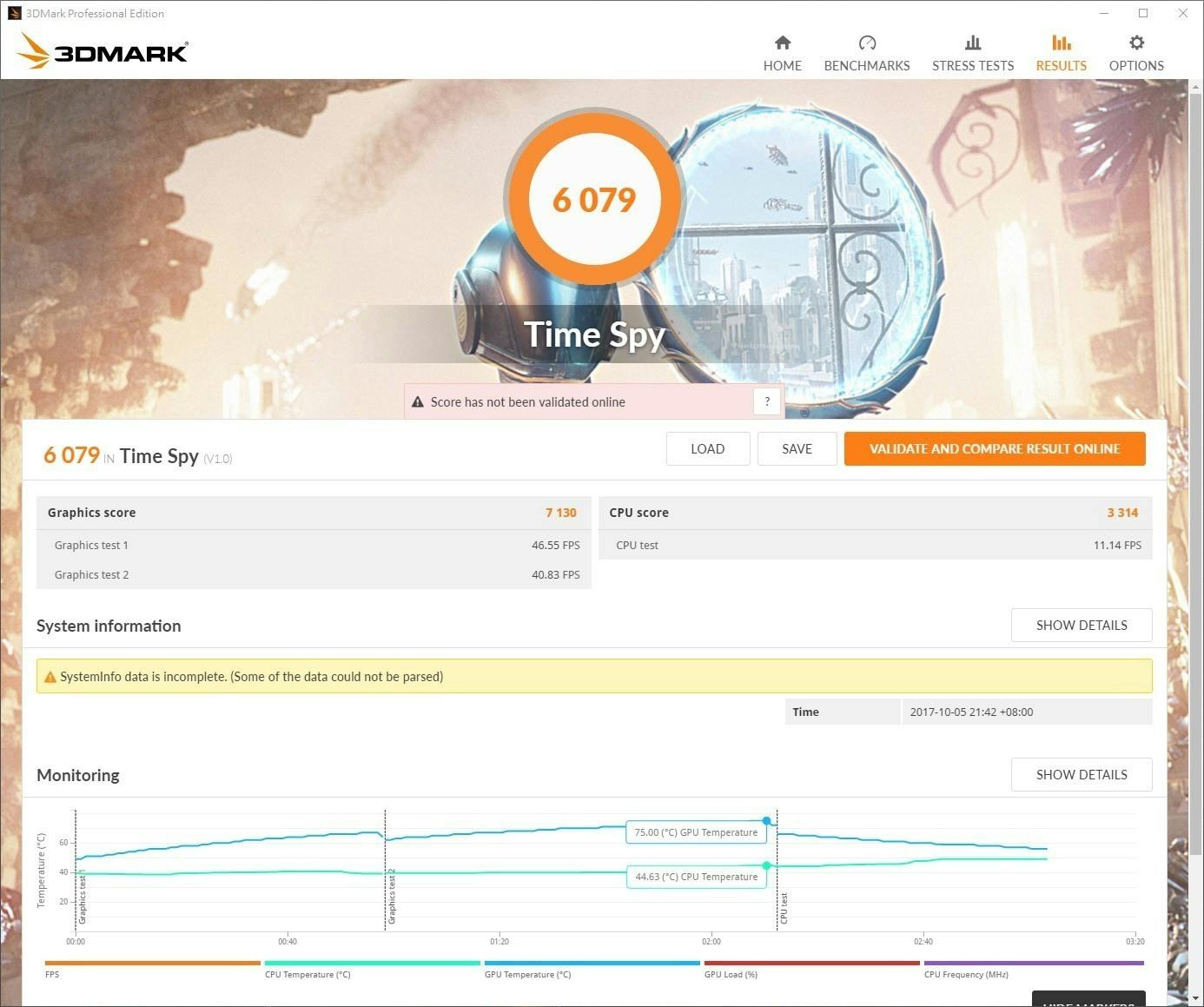Click the question mark help button
1204x1007 pixels.
(x=767, y=401)
